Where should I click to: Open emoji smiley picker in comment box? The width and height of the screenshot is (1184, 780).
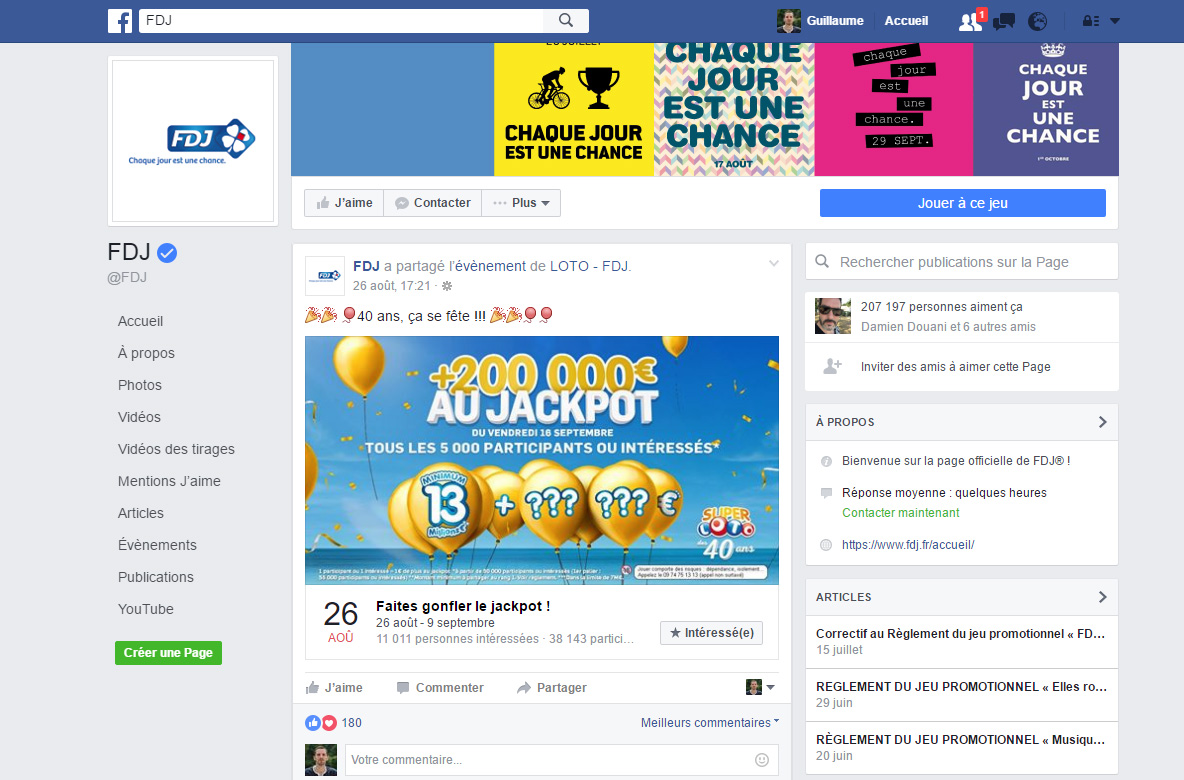(762, 760)
